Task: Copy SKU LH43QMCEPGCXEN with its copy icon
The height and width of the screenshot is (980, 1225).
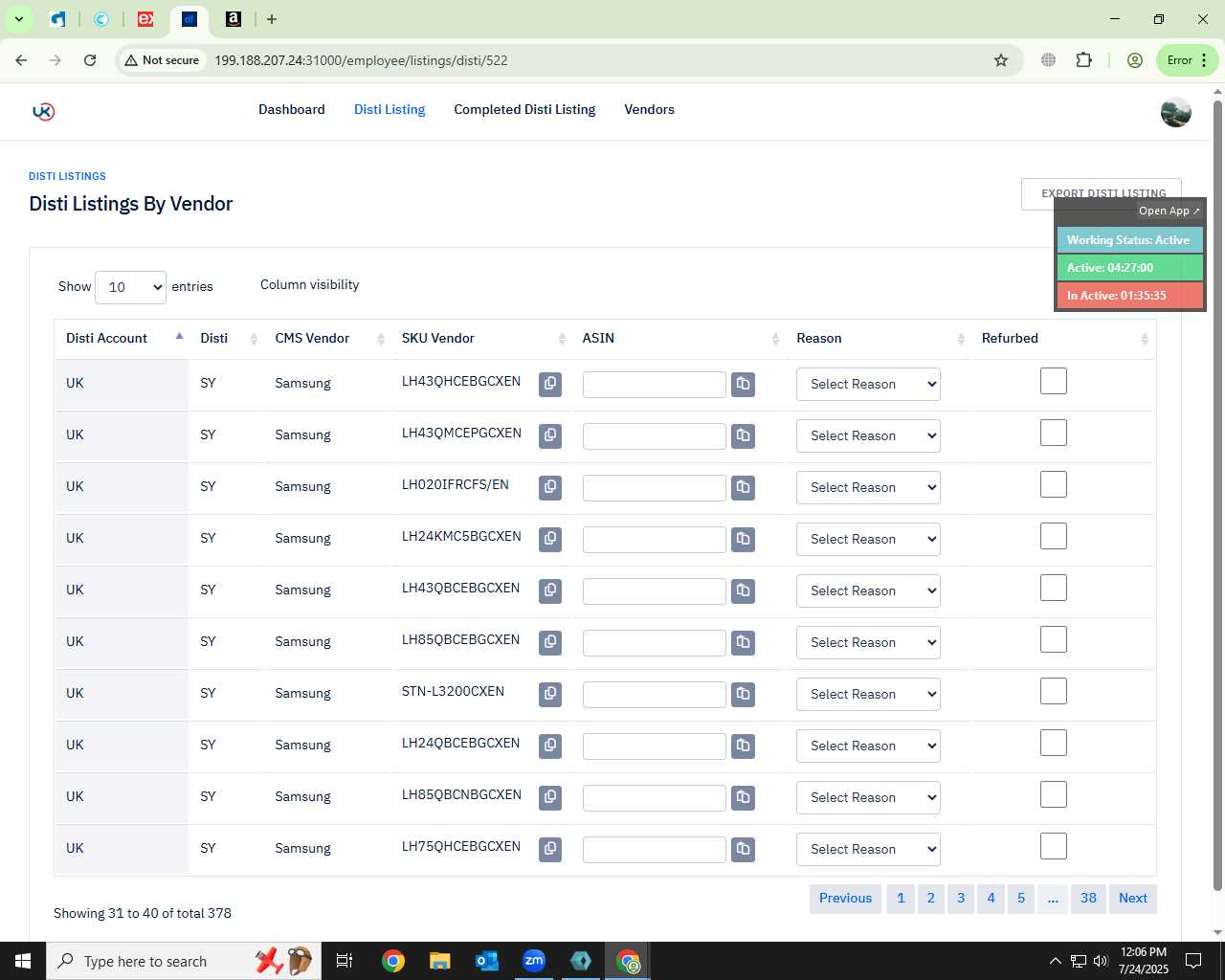Action: [x=550, y=435]
